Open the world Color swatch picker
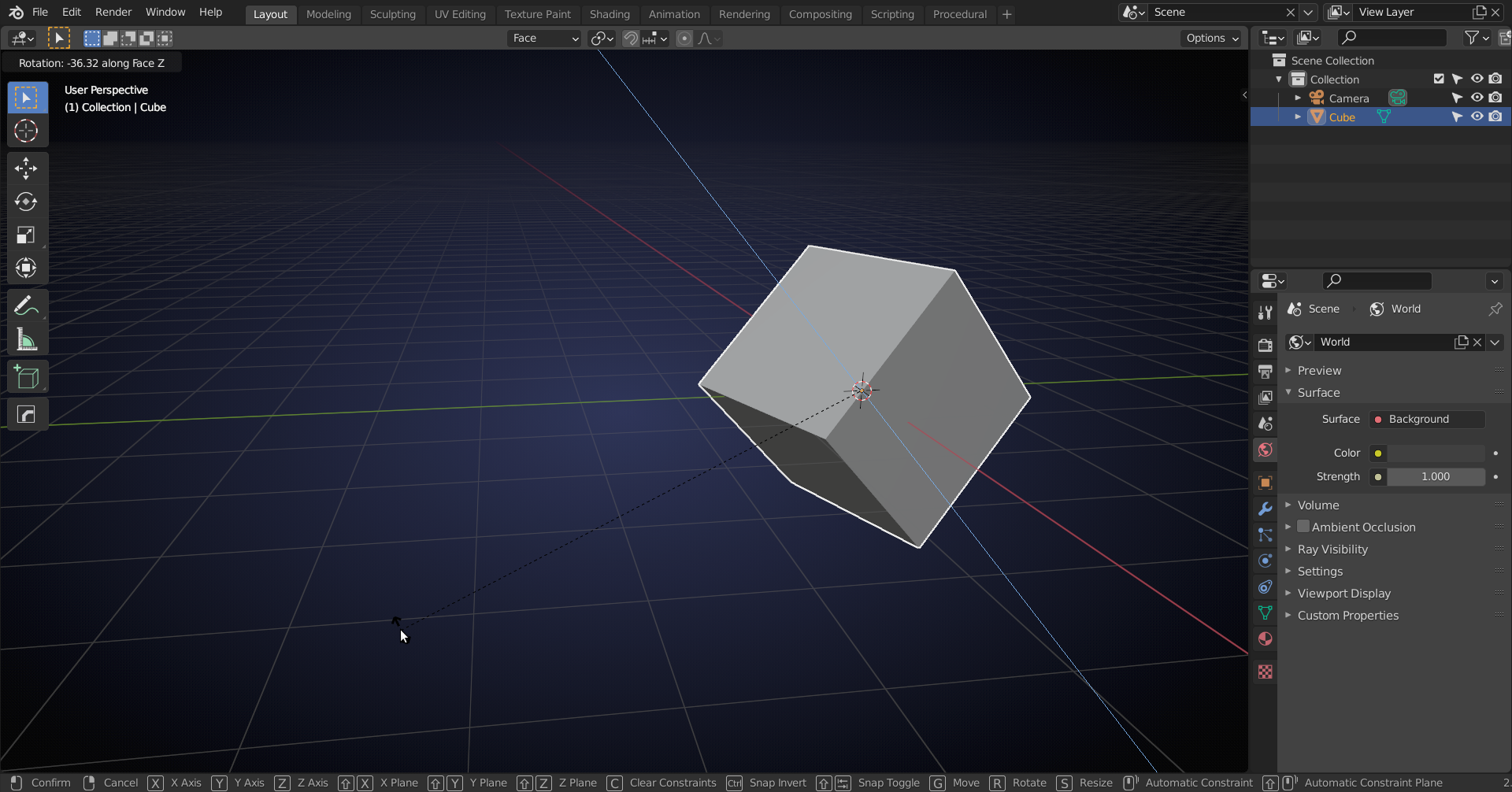Viewport: 1512px width, 792px height. click(x=1378, y=453)
